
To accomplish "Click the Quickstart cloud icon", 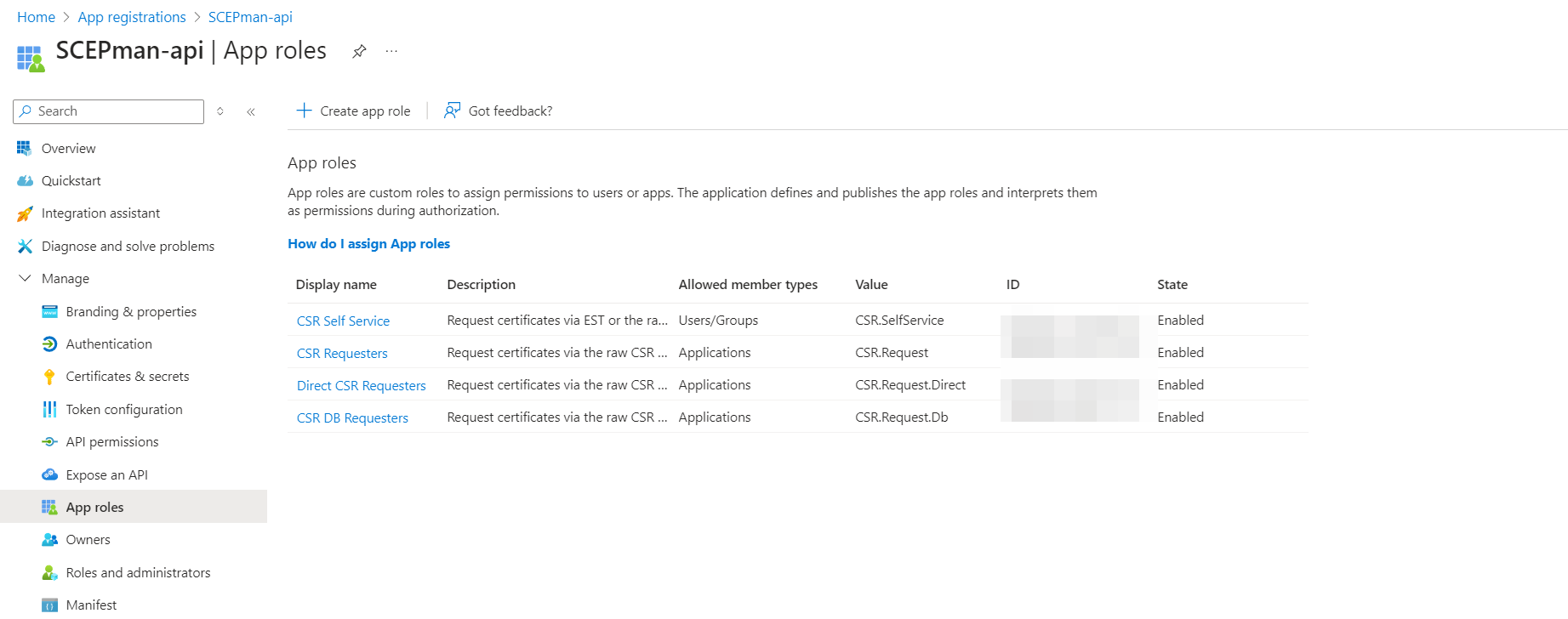I will (25, 181).
